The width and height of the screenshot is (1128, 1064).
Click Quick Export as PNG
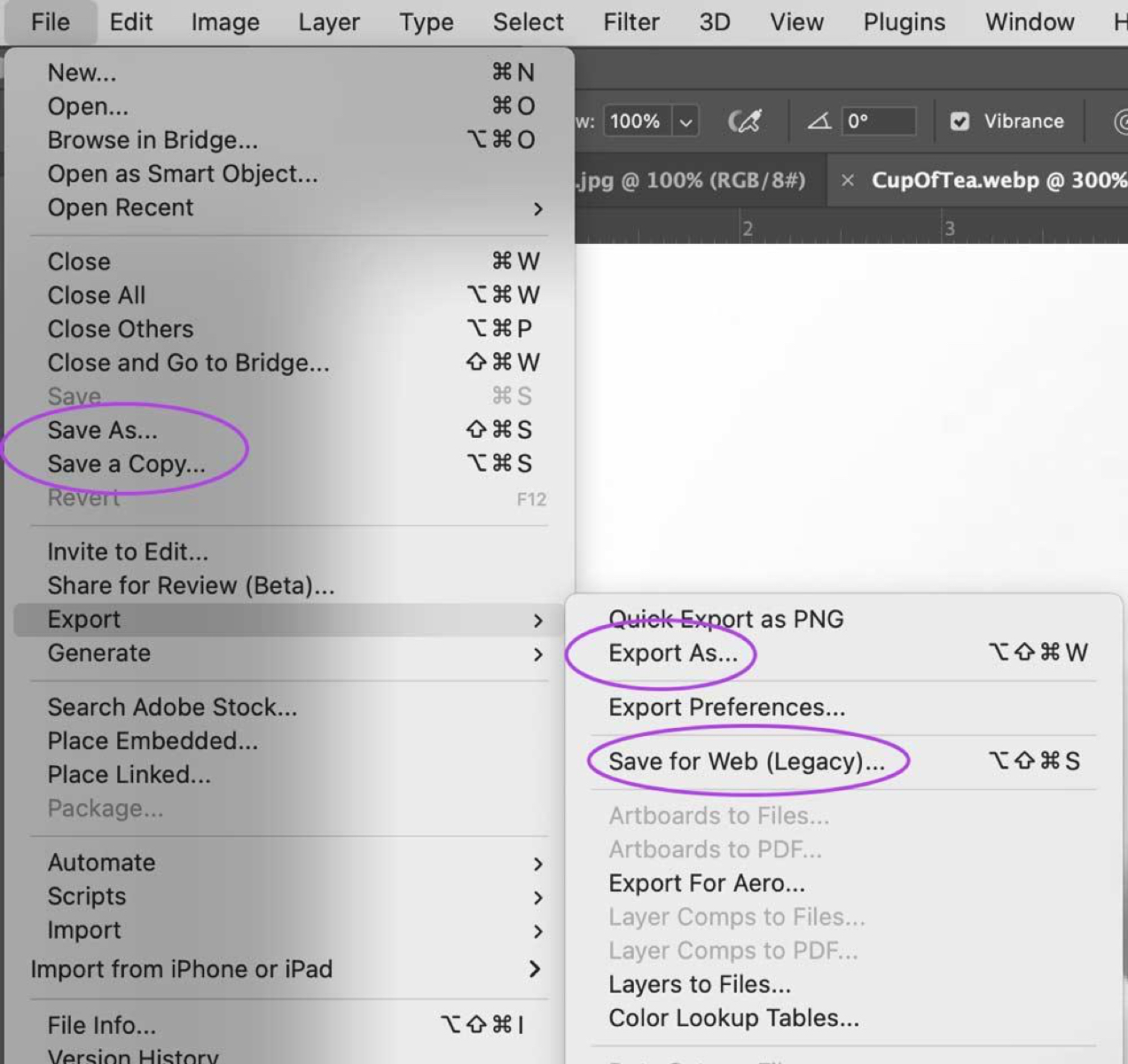(x=725, y=619)
